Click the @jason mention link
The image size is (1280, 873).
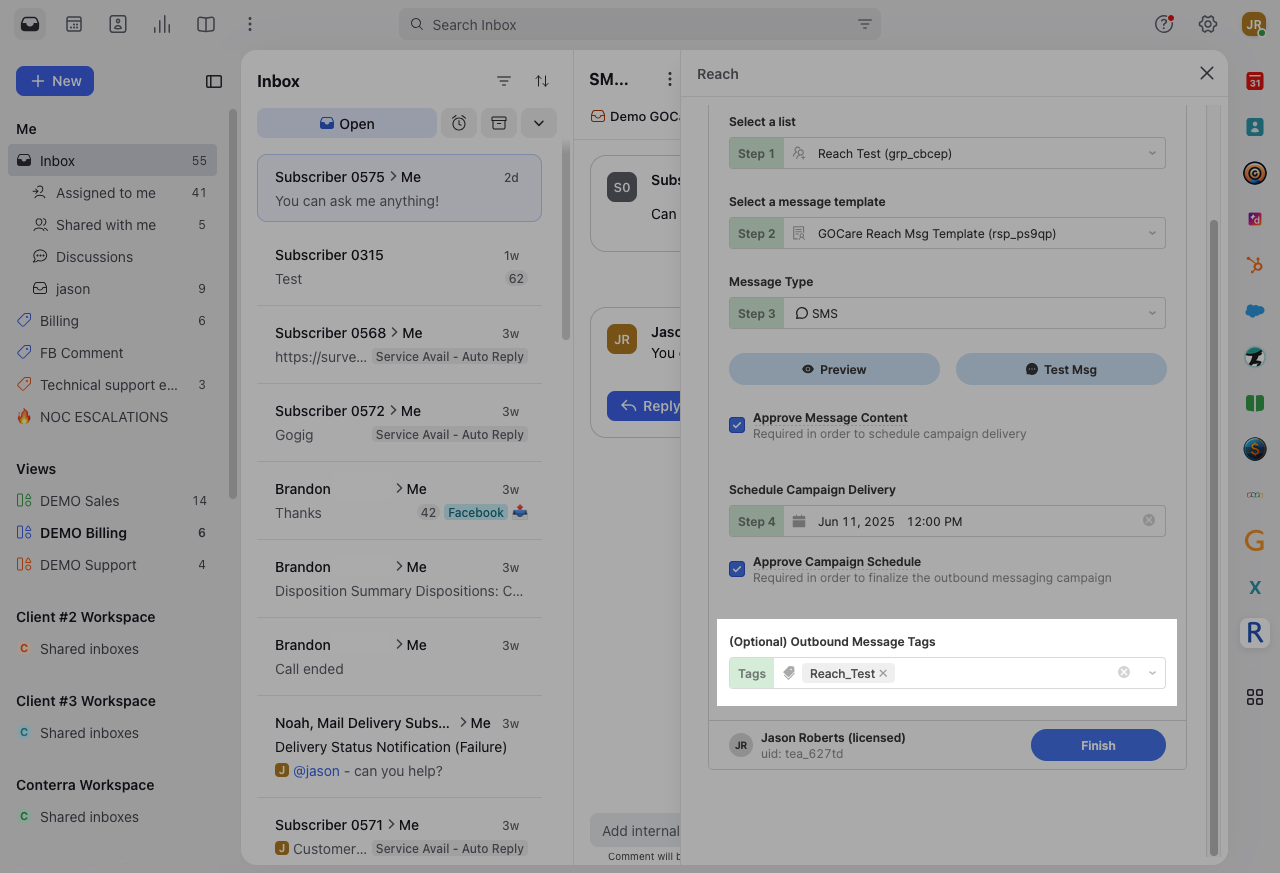316,771
